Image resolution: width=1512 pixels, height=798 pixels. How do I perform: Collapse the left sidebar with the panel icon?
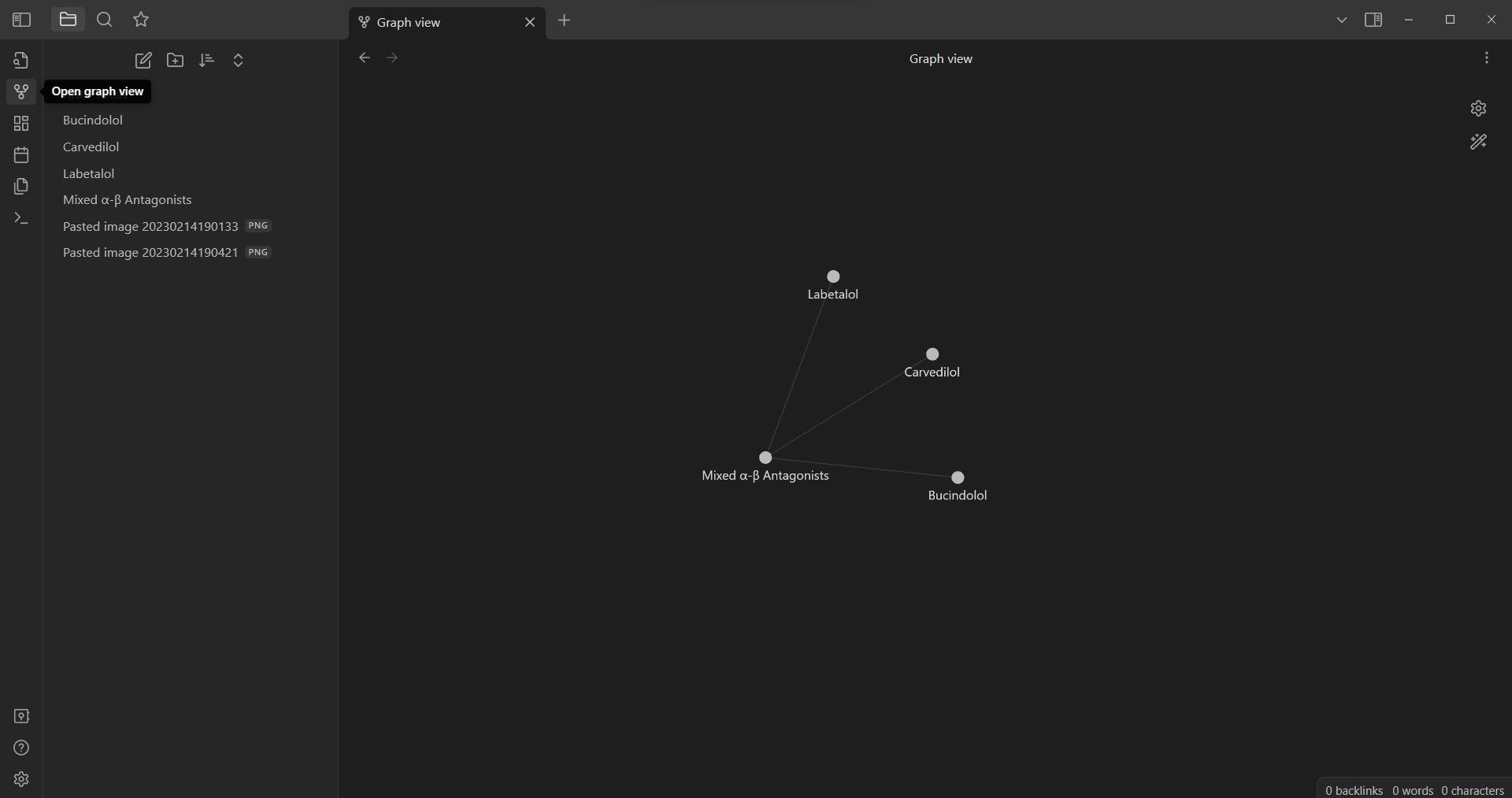21,20
